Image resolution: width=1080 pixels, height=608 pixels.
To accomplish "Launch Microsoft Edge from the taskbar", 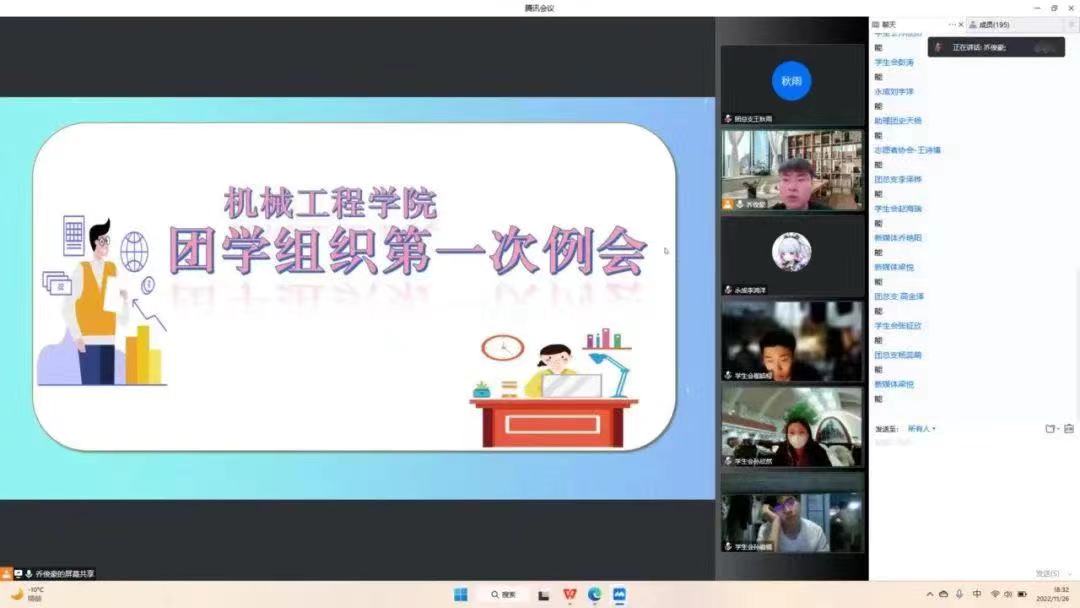I will tap(595, 595).
